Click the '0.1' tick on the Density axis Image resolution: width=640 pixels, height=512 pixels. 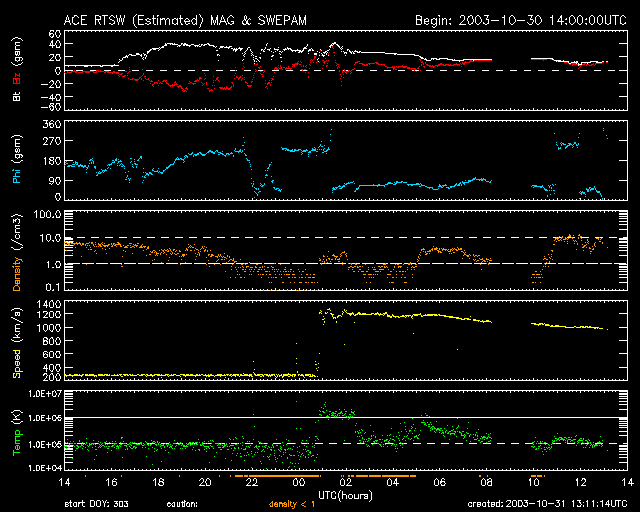point(53,287)
